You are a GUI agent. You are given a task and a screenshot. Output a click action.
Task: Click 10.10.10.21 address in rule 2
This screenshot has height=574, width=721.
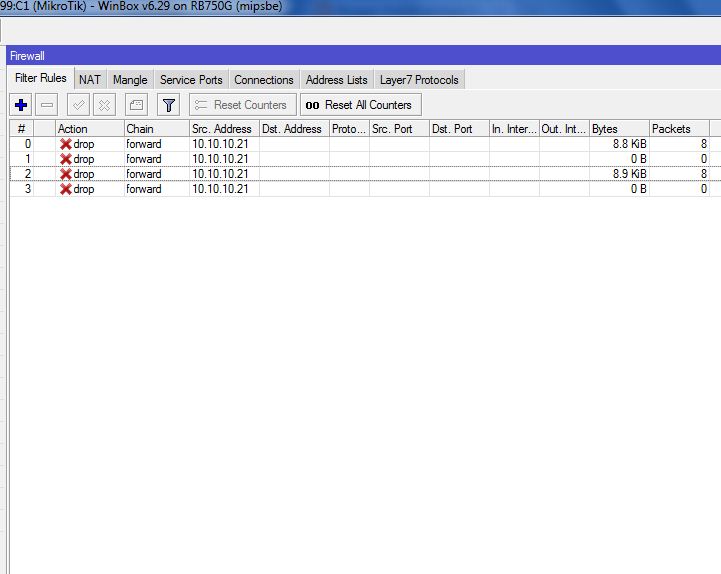pyautogui.click(x=220, y=174)
